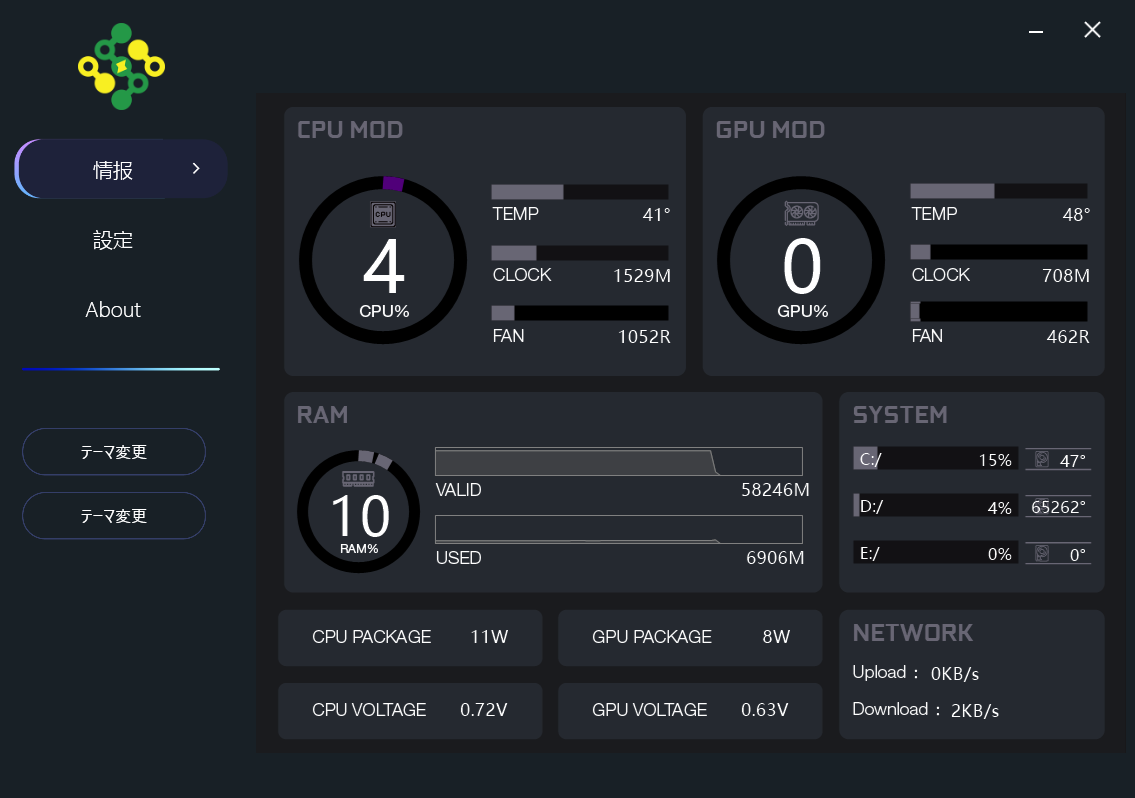The height and width of the screenshot is (798, 1135).
Task: Close the hardware monitor window
Action: point(1092,30)
